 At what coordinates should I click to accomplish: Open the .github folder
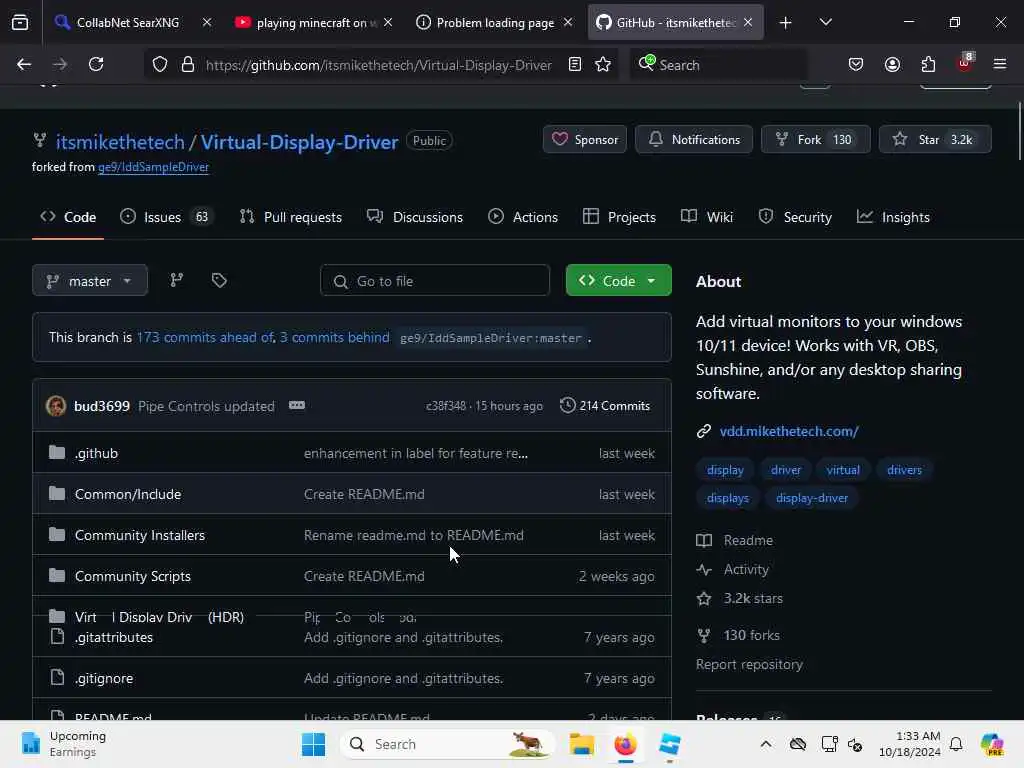click(x=96, y=453)
